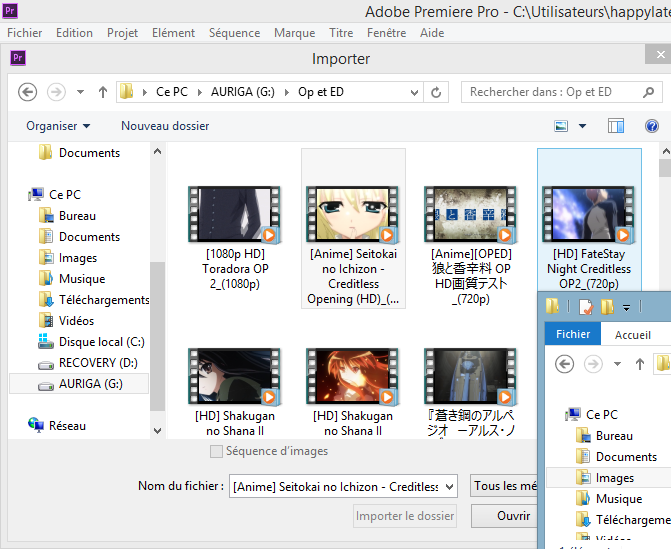Toggle the preview pane icon

click(616, 126)
